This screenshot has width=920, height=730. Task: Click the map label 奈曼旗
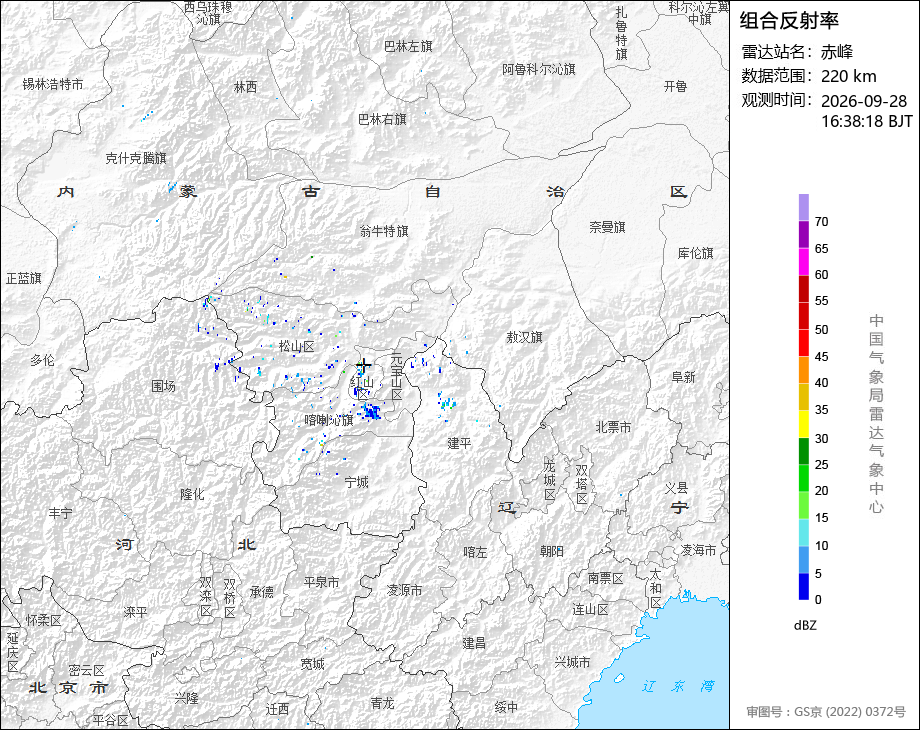point(607,227)
